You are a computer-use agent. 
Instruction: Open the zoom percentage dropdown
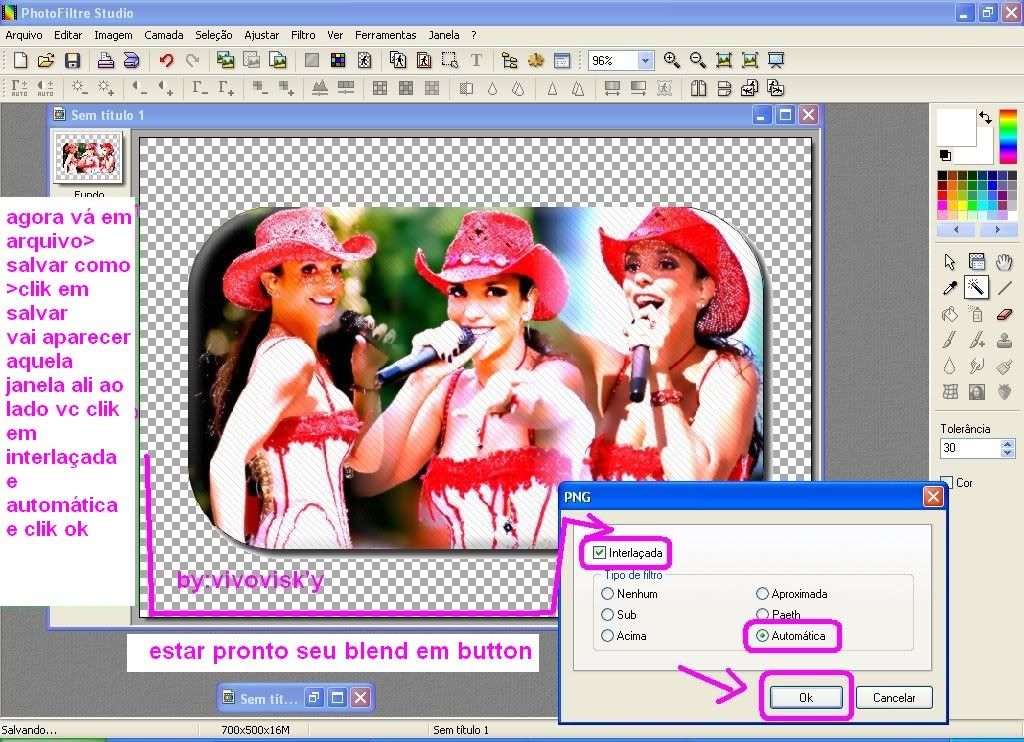pyautogui.click(x=645, y=61)
